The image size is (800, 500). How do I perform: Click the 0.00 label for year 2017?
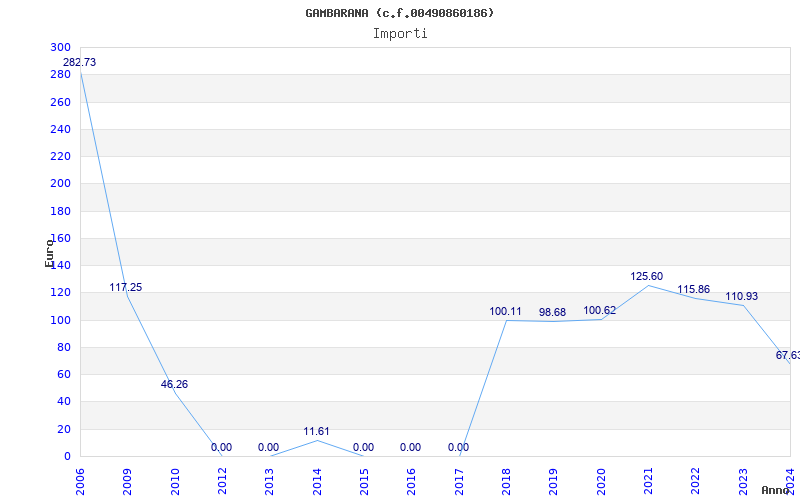[x=459, y=447]
